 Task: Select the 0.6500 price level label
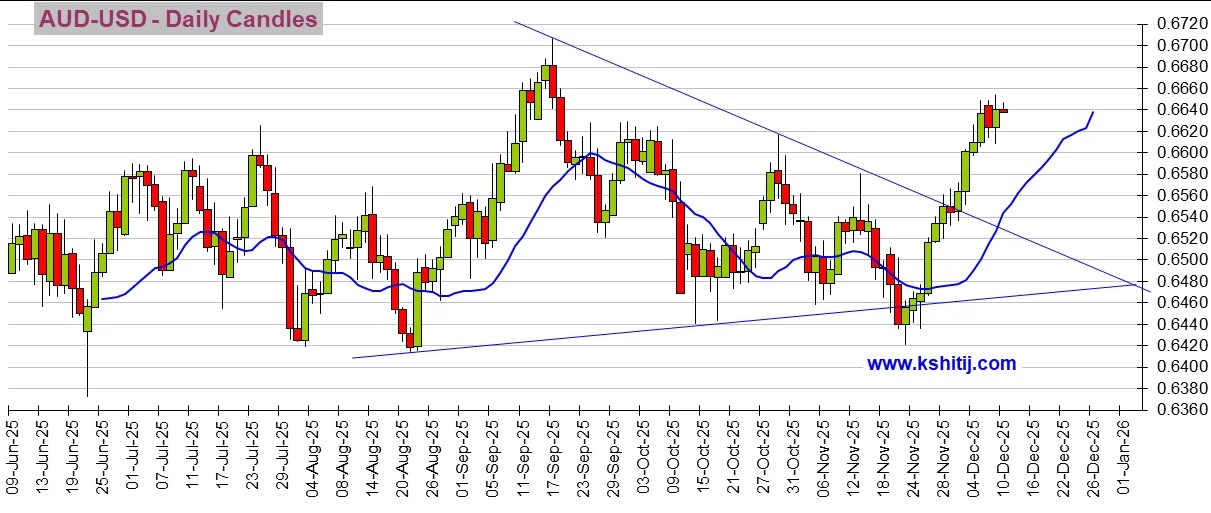(1176, 260)
